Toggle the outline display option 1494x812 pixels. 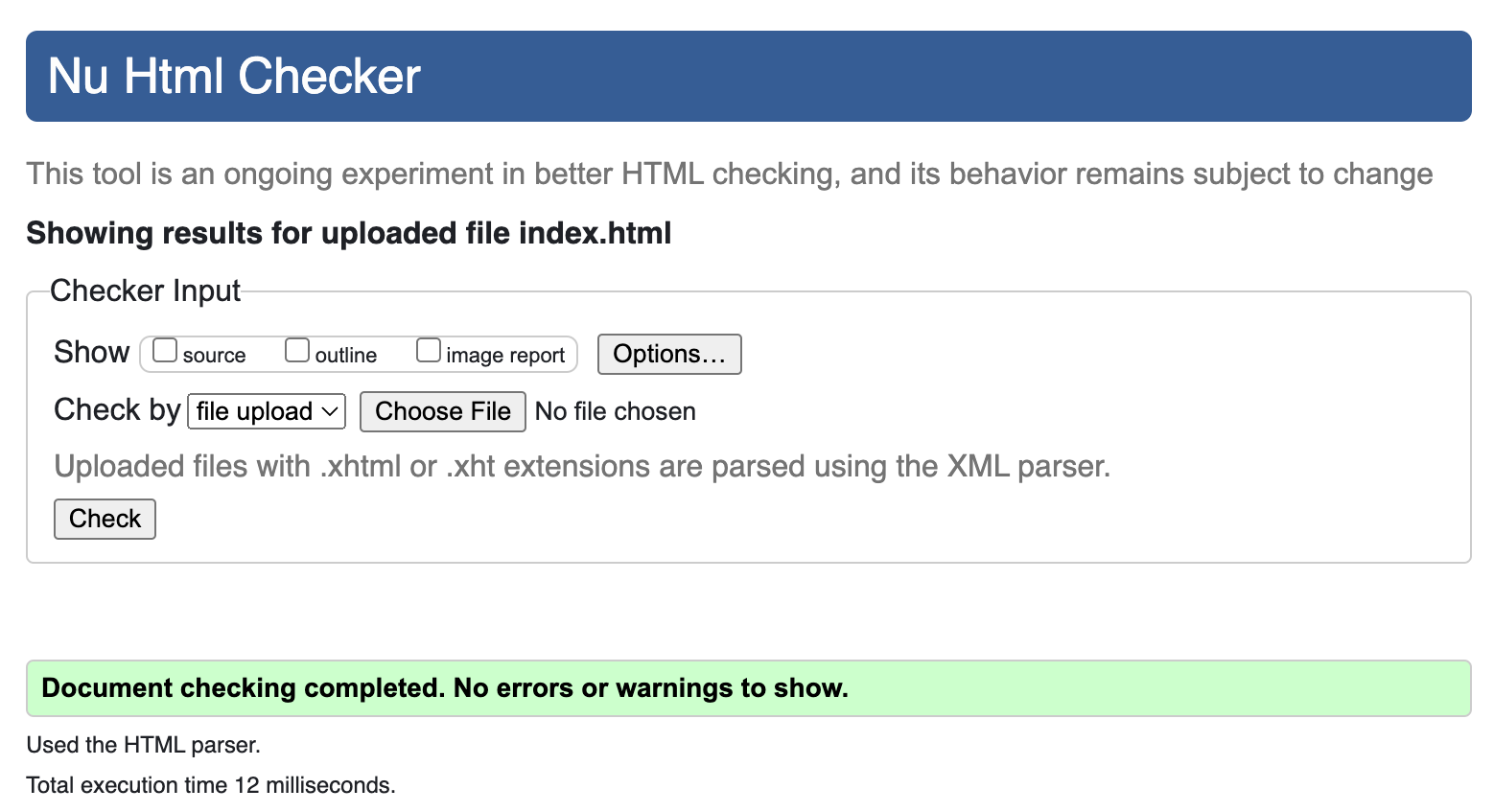296,350
